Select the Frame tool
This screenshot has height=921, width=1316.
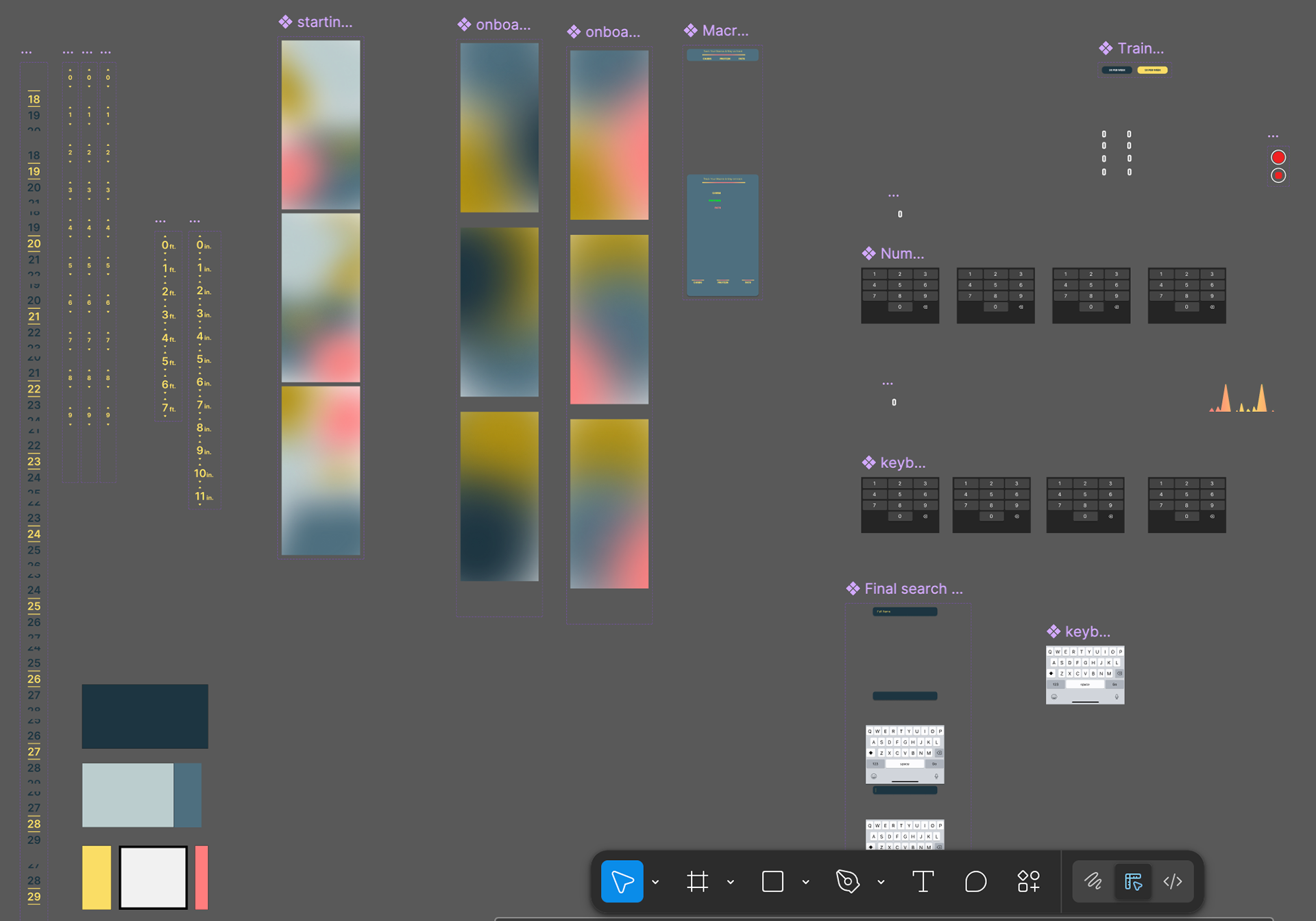pos(697,881)
